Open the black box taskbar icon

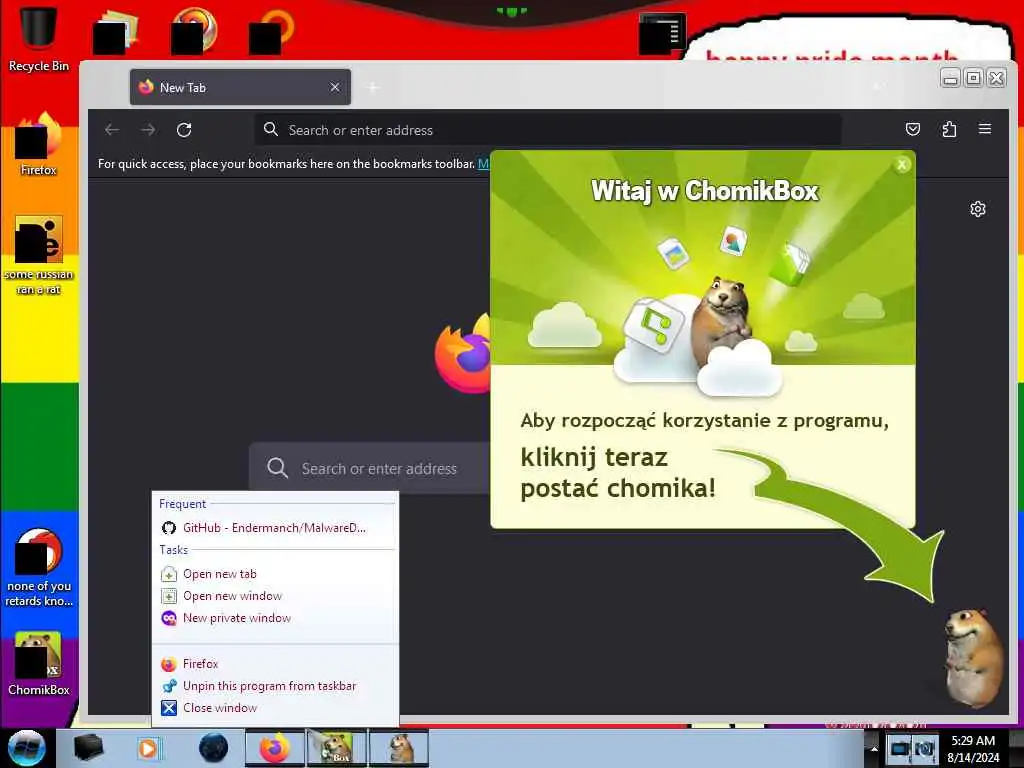click(88, 748)
